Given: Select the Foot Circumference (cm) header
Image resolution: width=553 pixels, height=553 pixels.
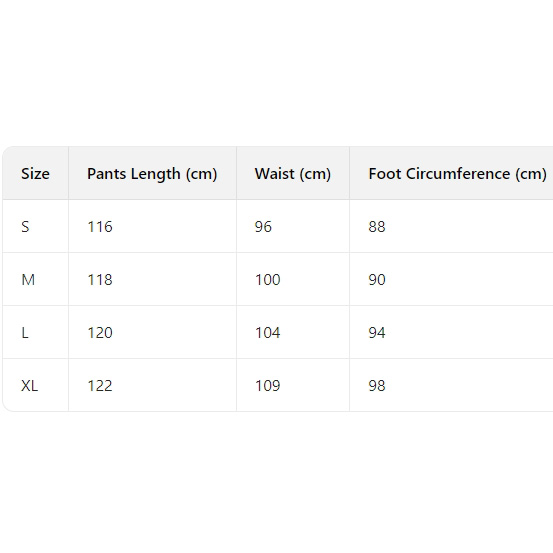Looking at the screenshot, I should tap(457, 174).
